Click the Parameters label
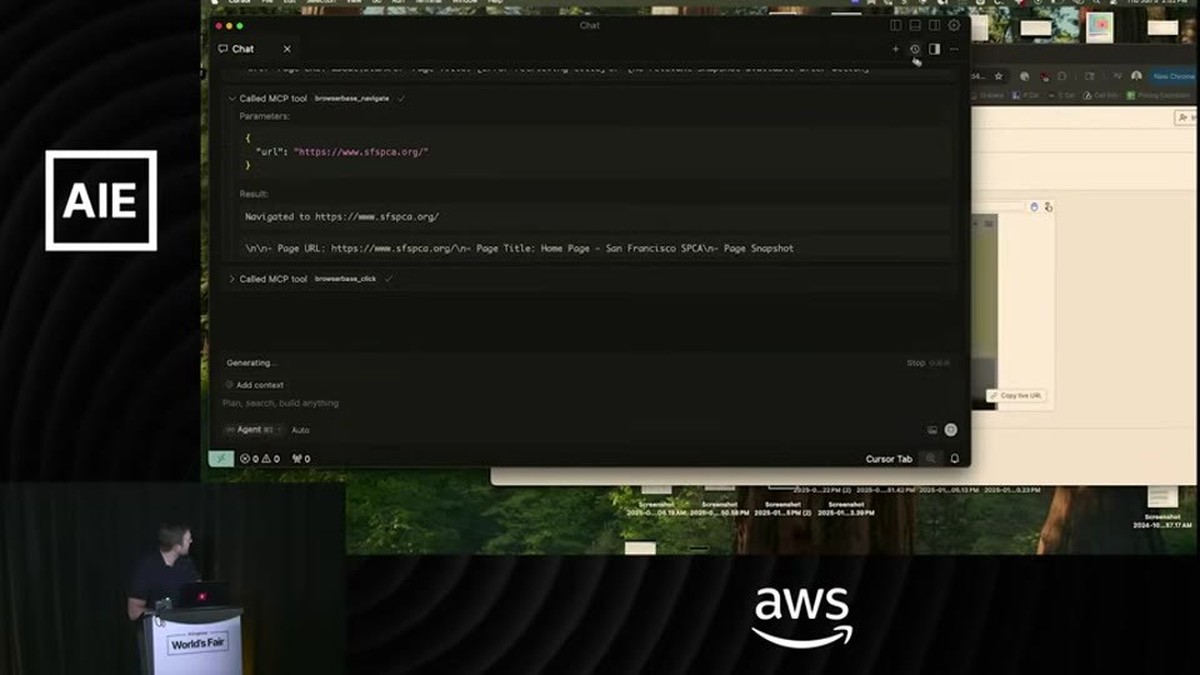Screen dimensions: 1200x675 pos(265,117)
